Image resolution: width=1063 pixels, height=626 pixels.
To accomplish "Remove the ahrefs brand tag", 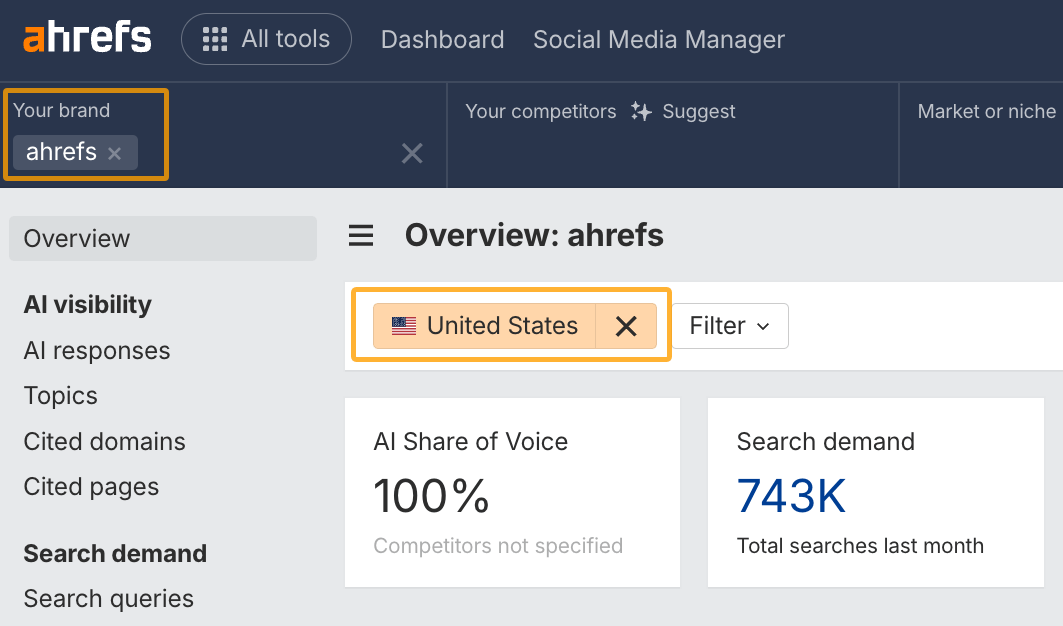I will coord(115,153).
